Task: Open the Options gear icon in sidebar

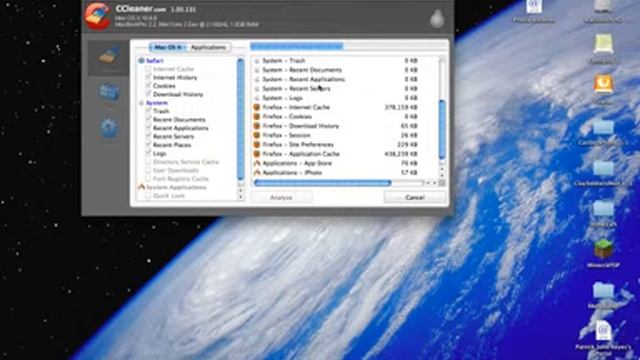Action: tap(109, 129)
